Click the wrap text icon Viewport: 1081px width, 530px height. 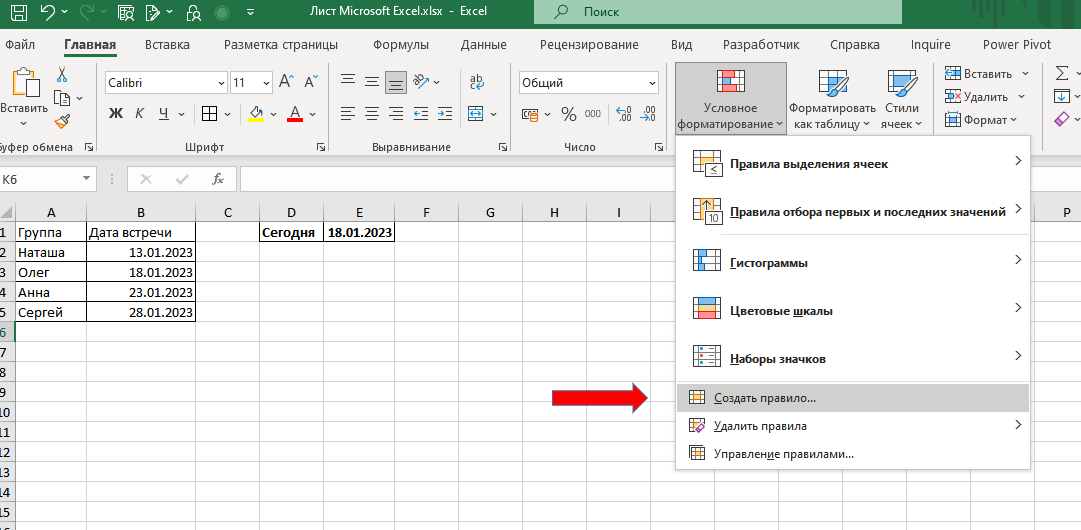[x=477, y=83]
